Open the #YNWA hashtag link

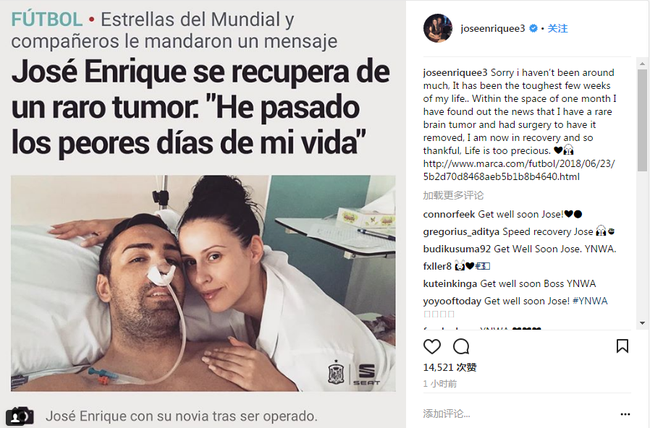(x=590, y=301)
